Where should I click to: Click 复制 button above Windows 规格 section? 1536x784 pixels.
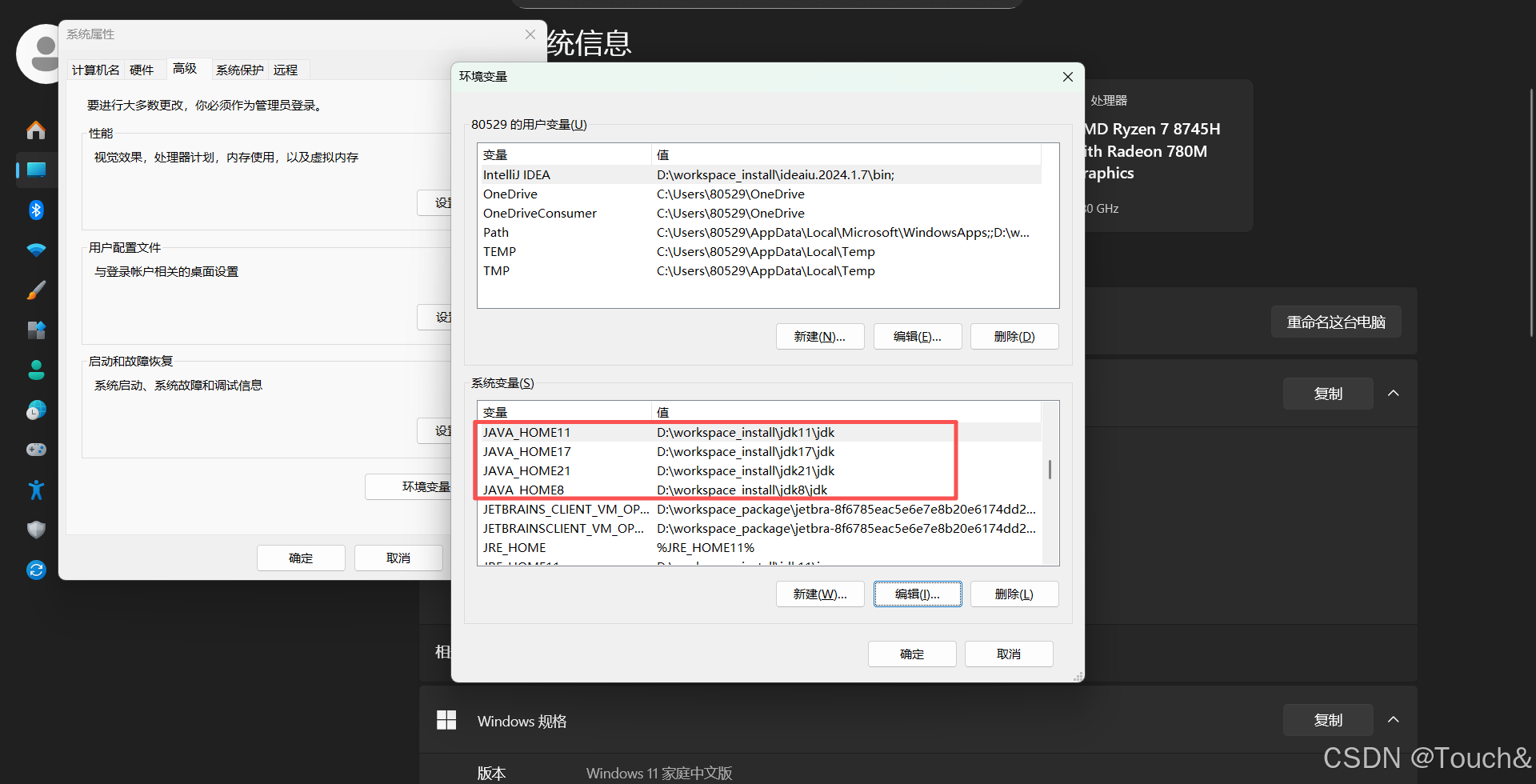[x=1328, y=394]
